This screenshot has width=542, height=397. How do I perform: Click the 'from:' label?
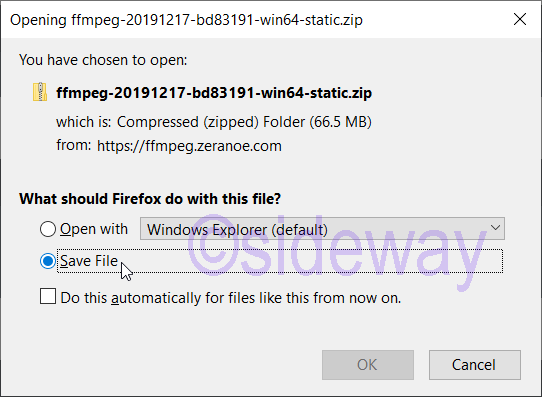click(x=74, y=145)
